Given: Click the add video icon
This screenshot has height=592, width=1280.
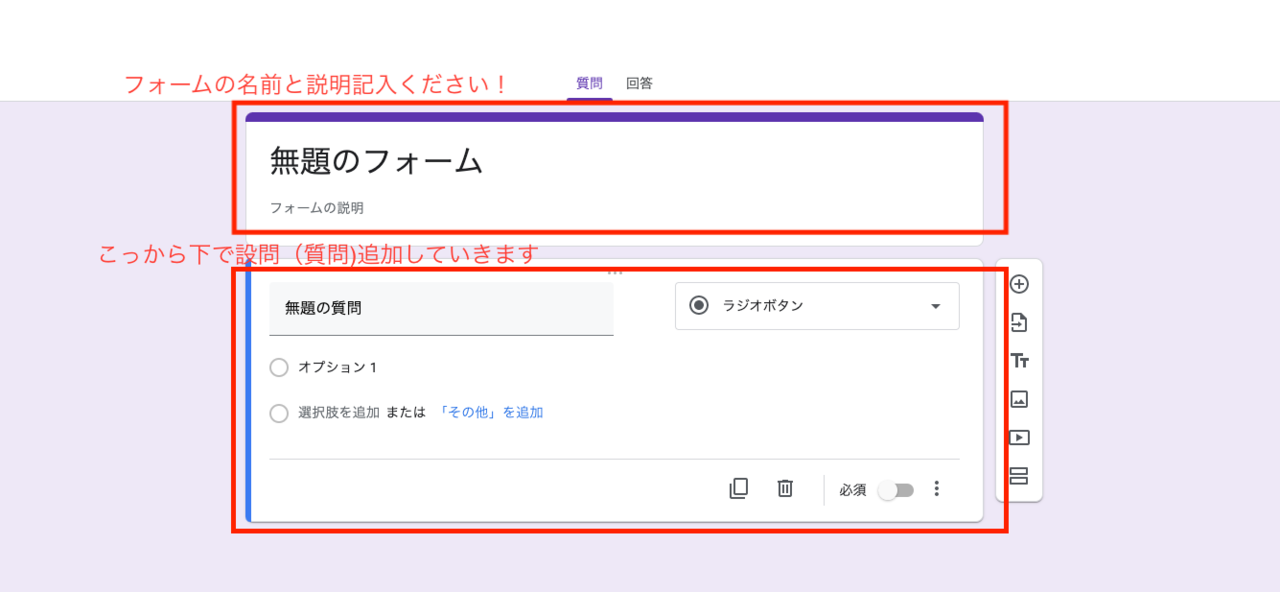Looking at the screenshot, I should click(x=1019, y=438).
